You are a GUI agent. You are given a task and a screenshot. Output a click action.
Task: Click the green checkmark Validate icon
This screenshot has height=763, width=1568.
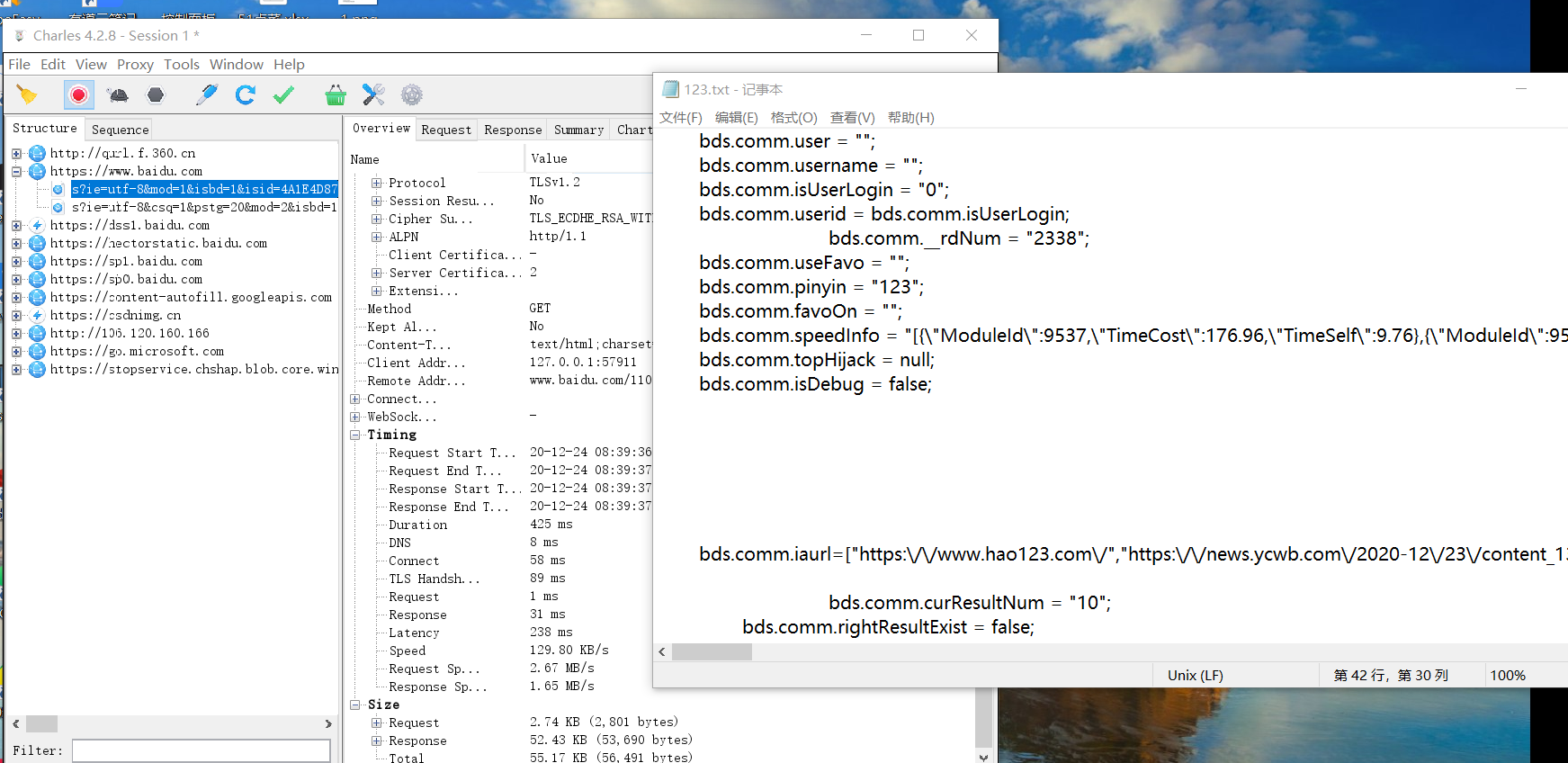coord(283,94)
